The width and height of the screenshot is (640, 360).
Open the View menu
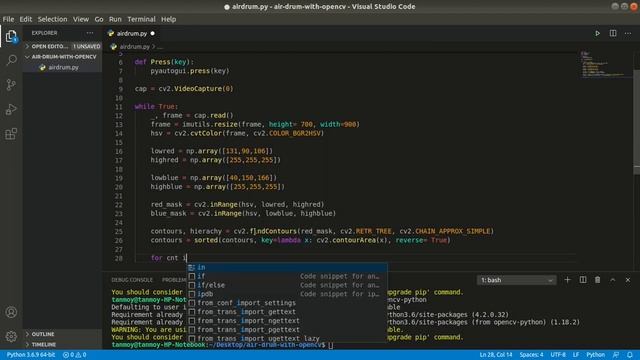coord(81,19)
